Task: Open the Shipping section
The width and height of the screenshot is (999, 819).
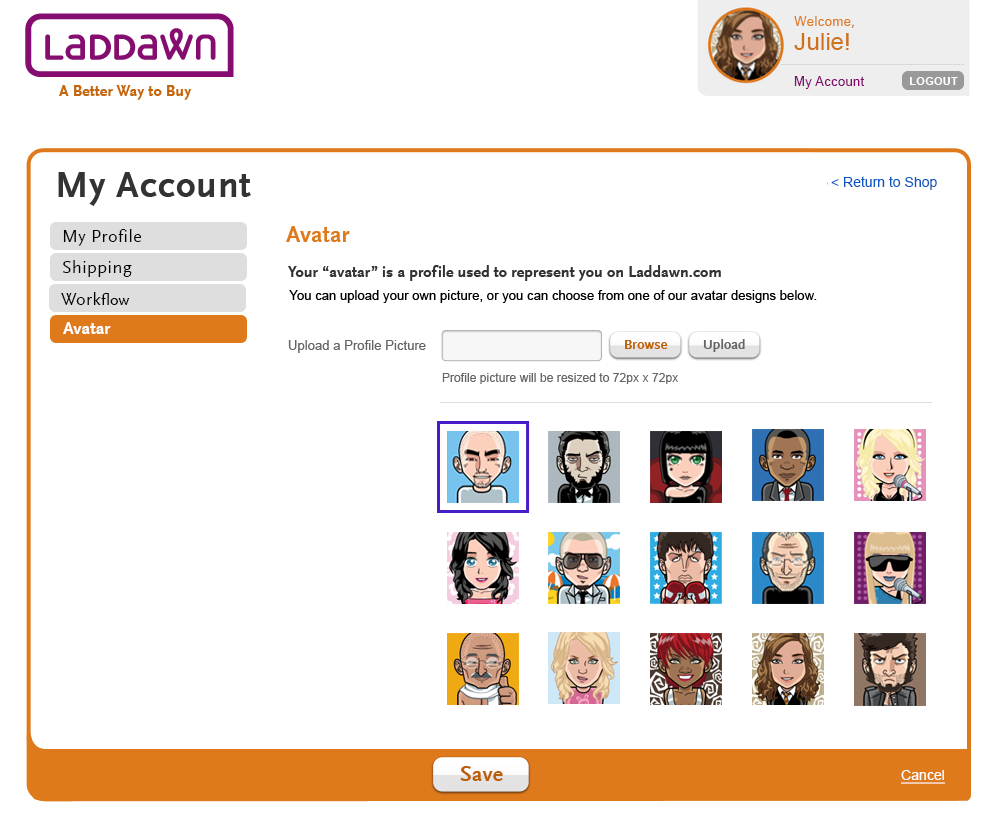Action: (x=148, y=267)
